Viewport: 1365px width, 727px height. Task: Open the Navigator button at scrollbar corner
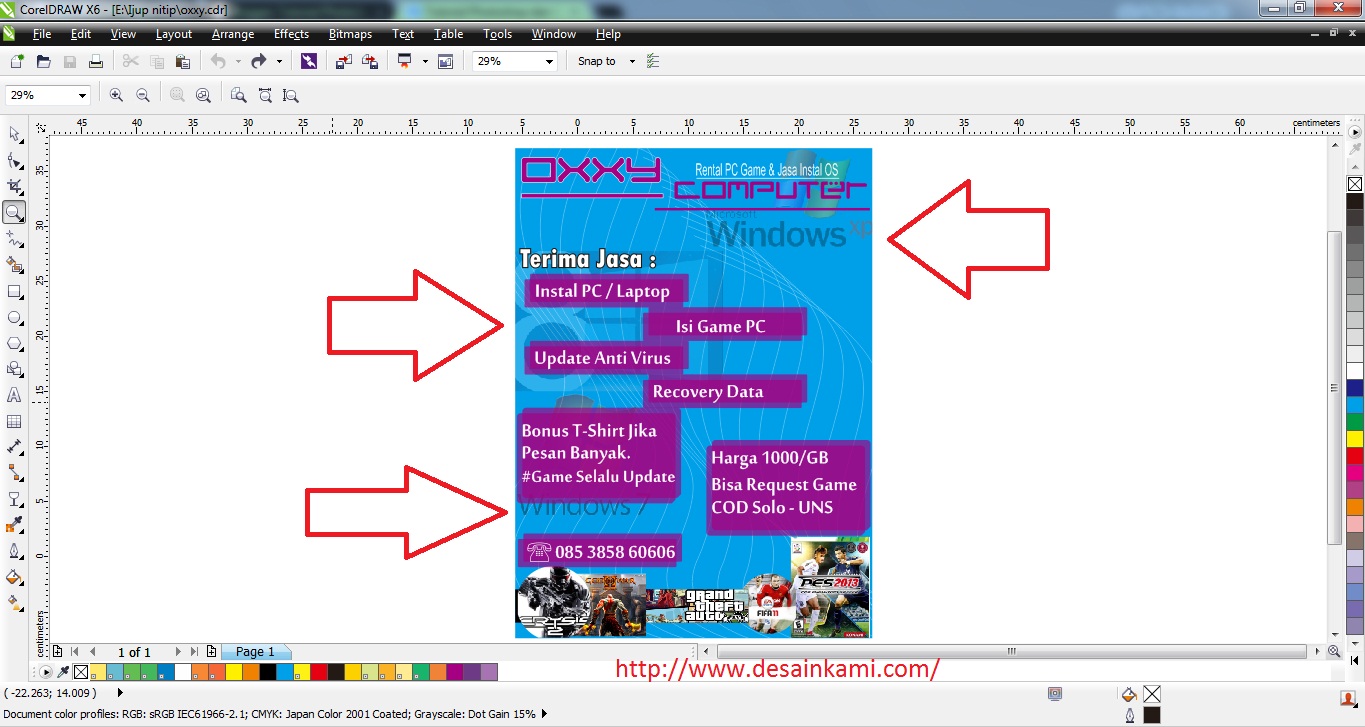pos(1334,652)
